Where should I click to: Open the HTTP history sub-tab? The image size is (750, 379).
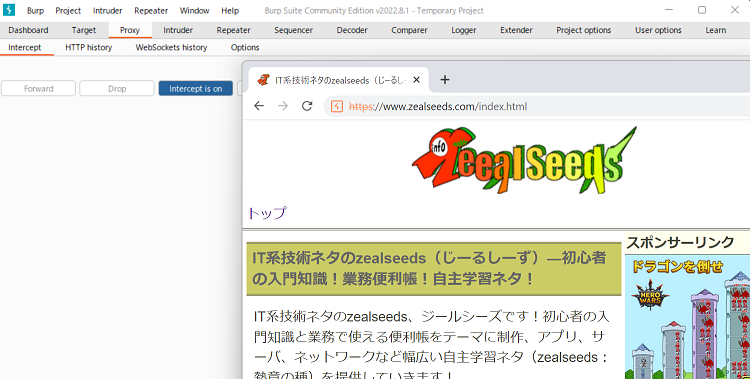click(x=88, y=47)
